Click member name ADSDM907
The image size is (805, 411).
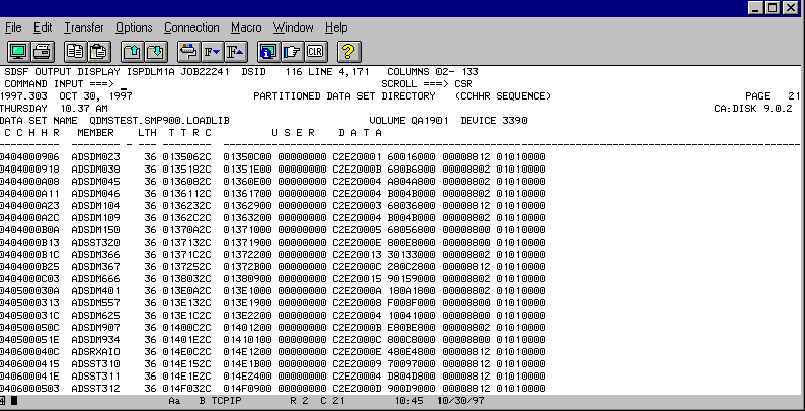pyautogui.click(x=96, y=327)
